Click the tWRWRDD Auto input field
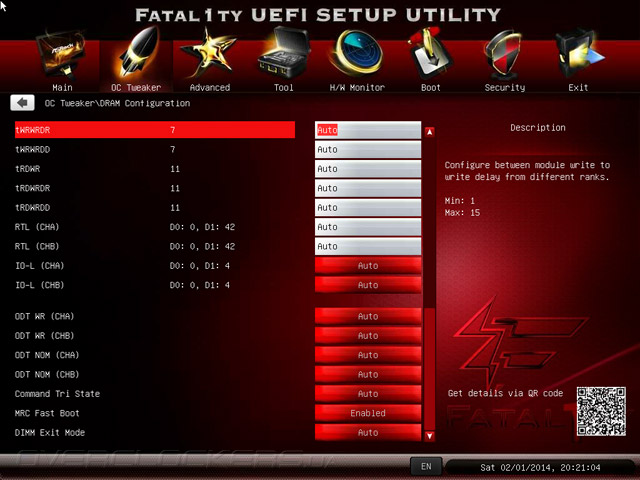Viewport: 640px width, 480px height. pyautogui.click(x=368, y=149)
